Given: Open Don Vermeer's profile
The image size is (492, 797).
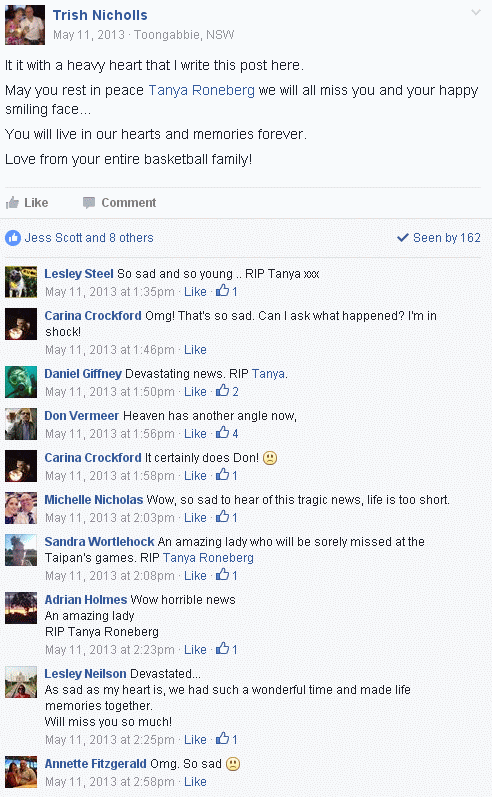Looking at the screenshot, I should tap(81, 416).
